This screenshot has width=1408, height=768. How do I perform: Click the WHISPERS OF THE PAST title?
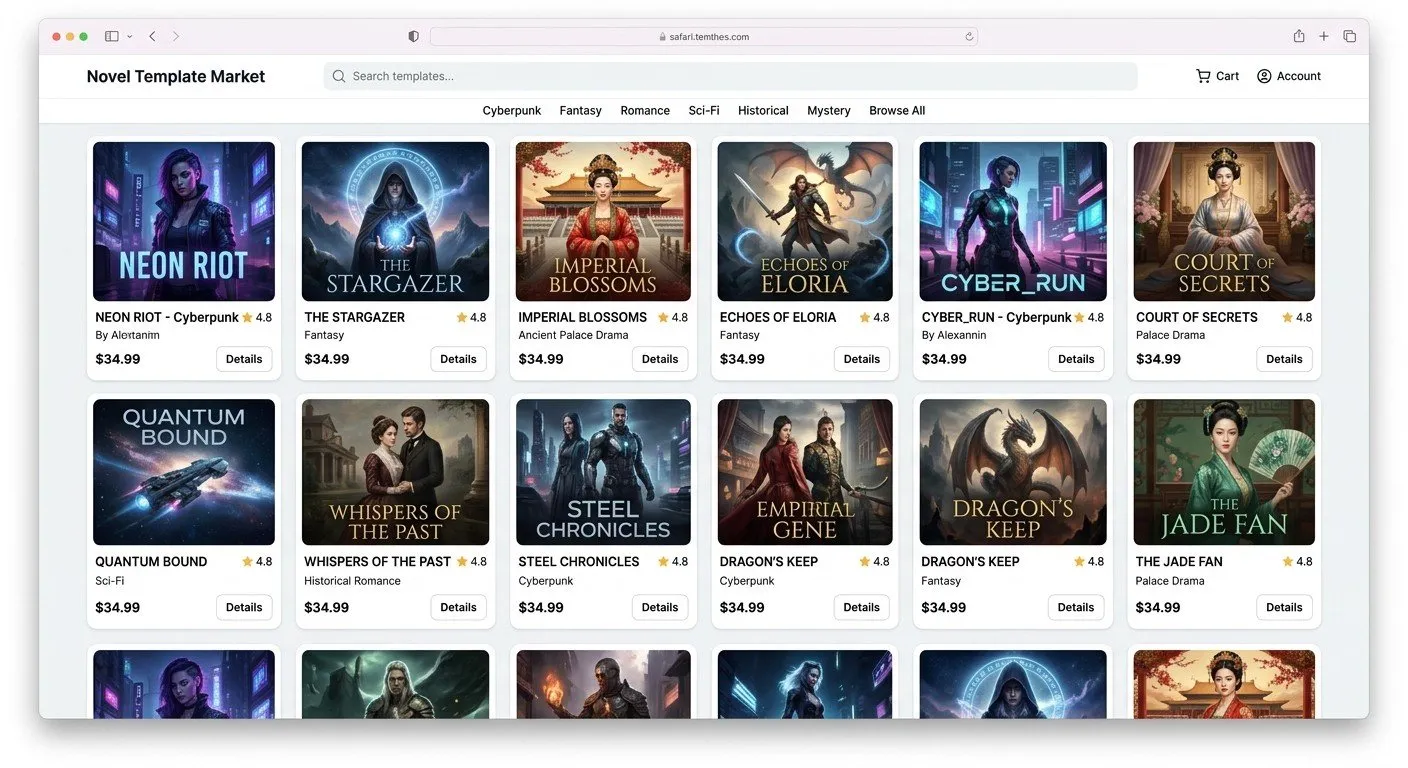(x=378, y=562)
